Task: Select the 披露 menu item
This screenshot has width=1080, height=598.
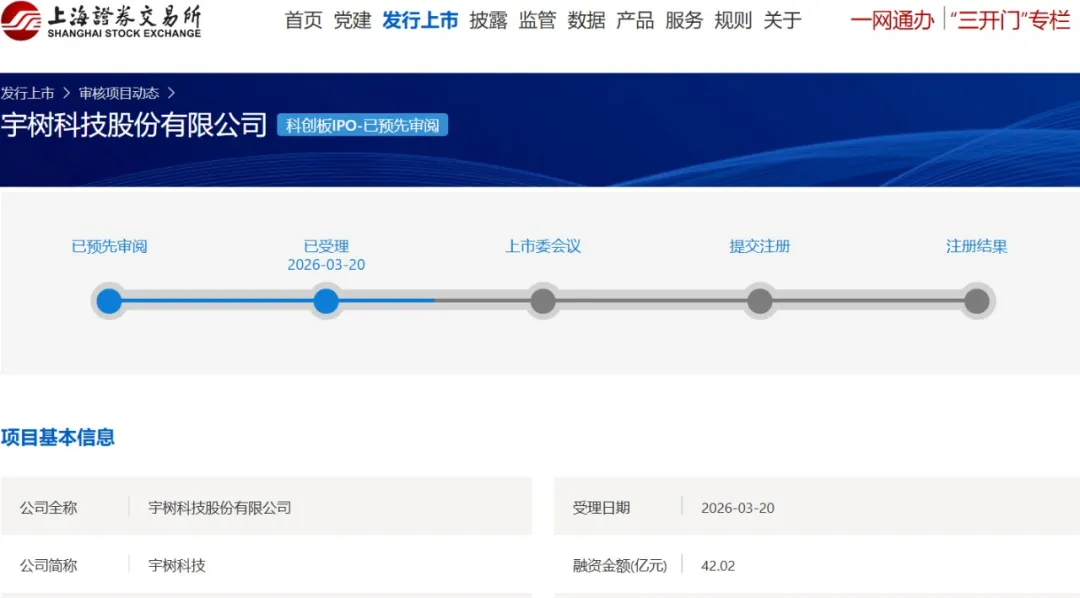Action: pos(487,20)
